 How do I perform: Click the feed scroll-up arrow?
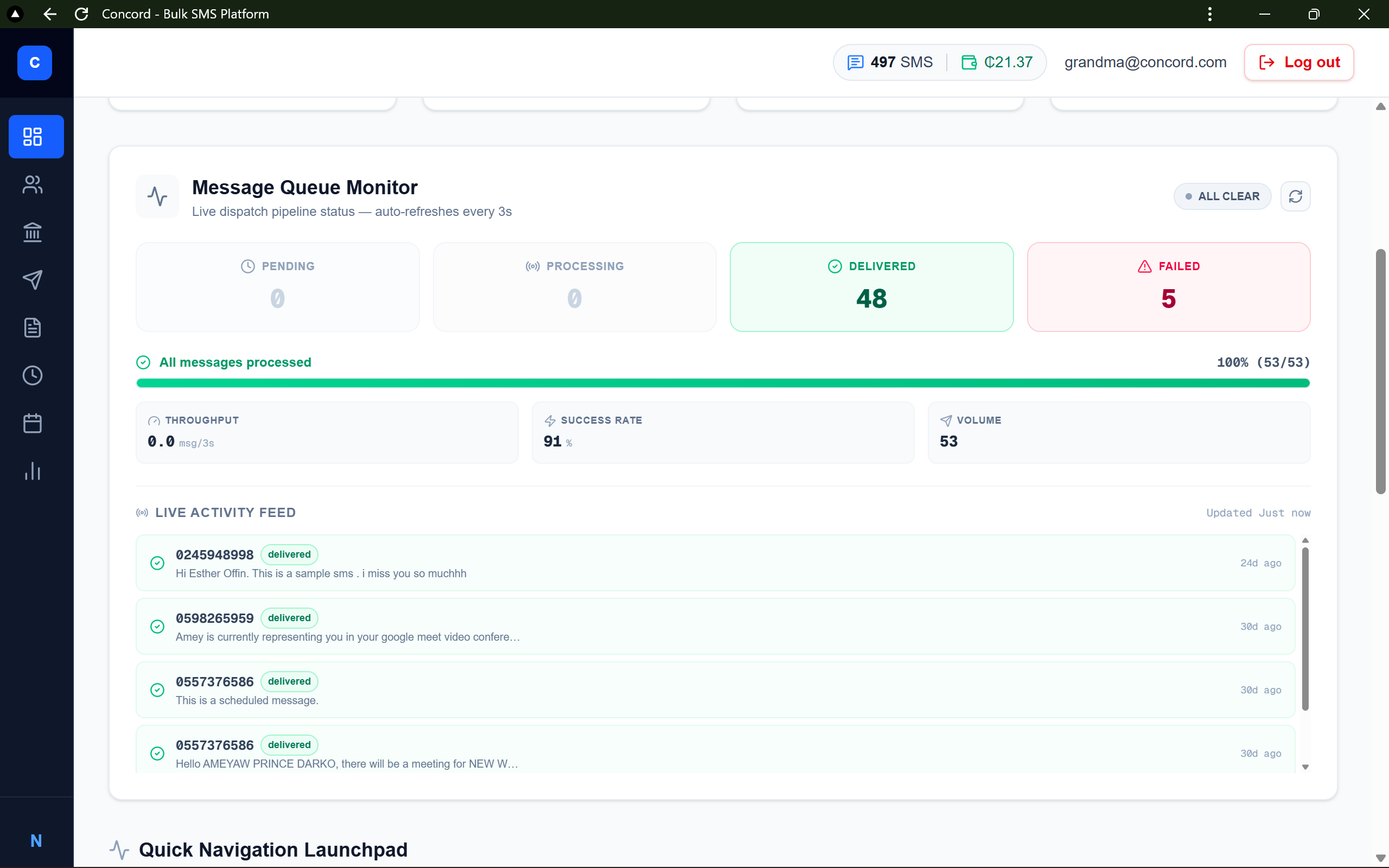(x=1305, y=540)
